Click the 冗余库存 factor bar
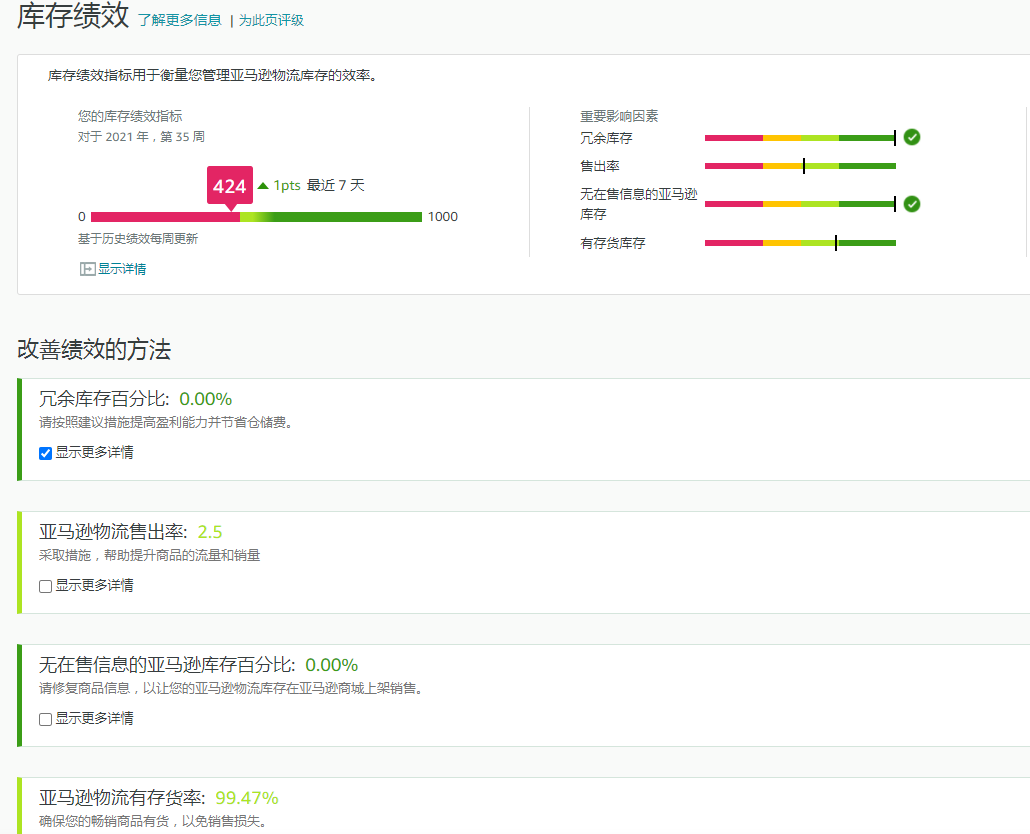Screen dimensions: 1030x834 coord(800,138)
